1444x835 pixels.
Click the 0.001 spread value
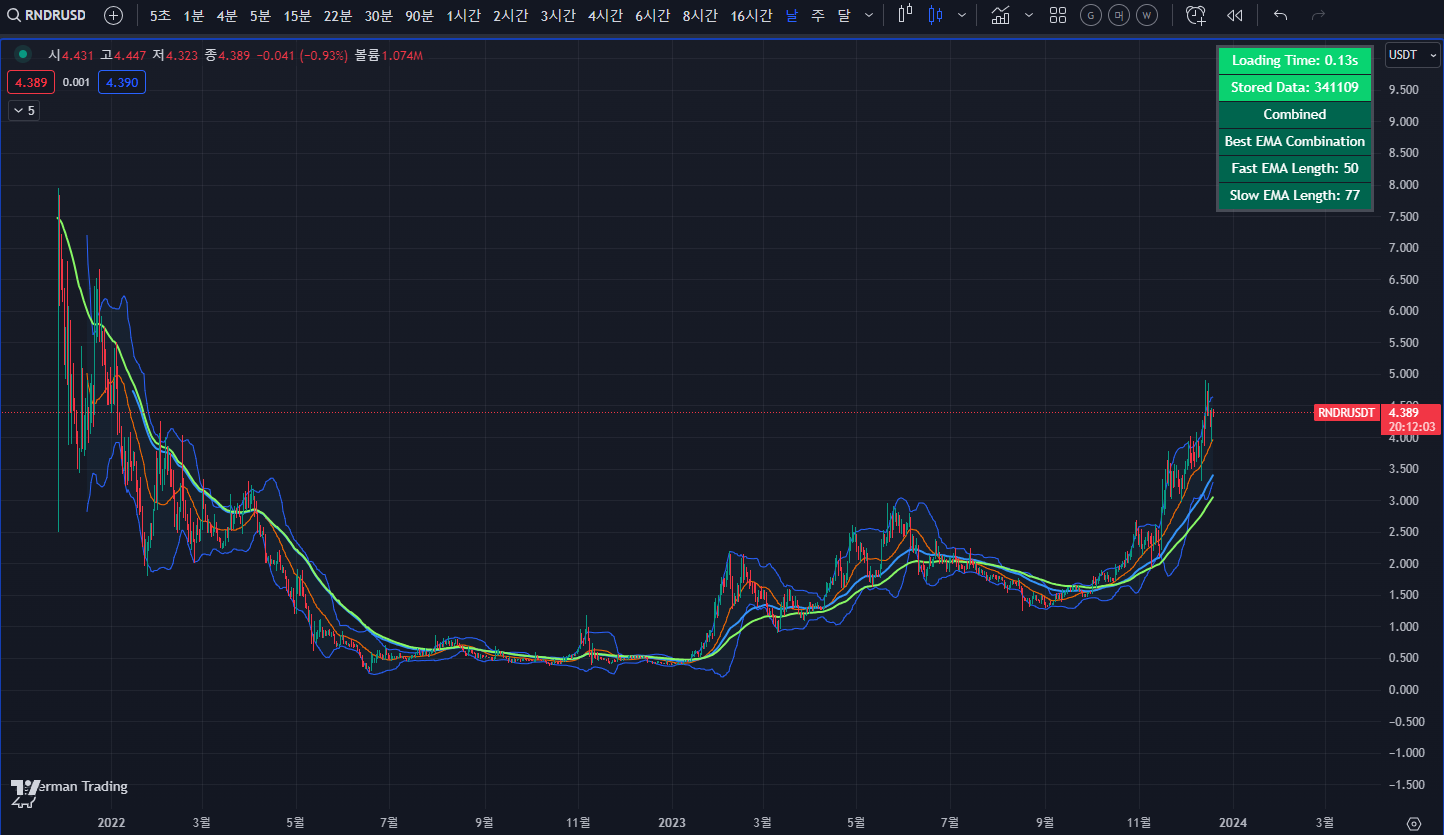point(76,82)
